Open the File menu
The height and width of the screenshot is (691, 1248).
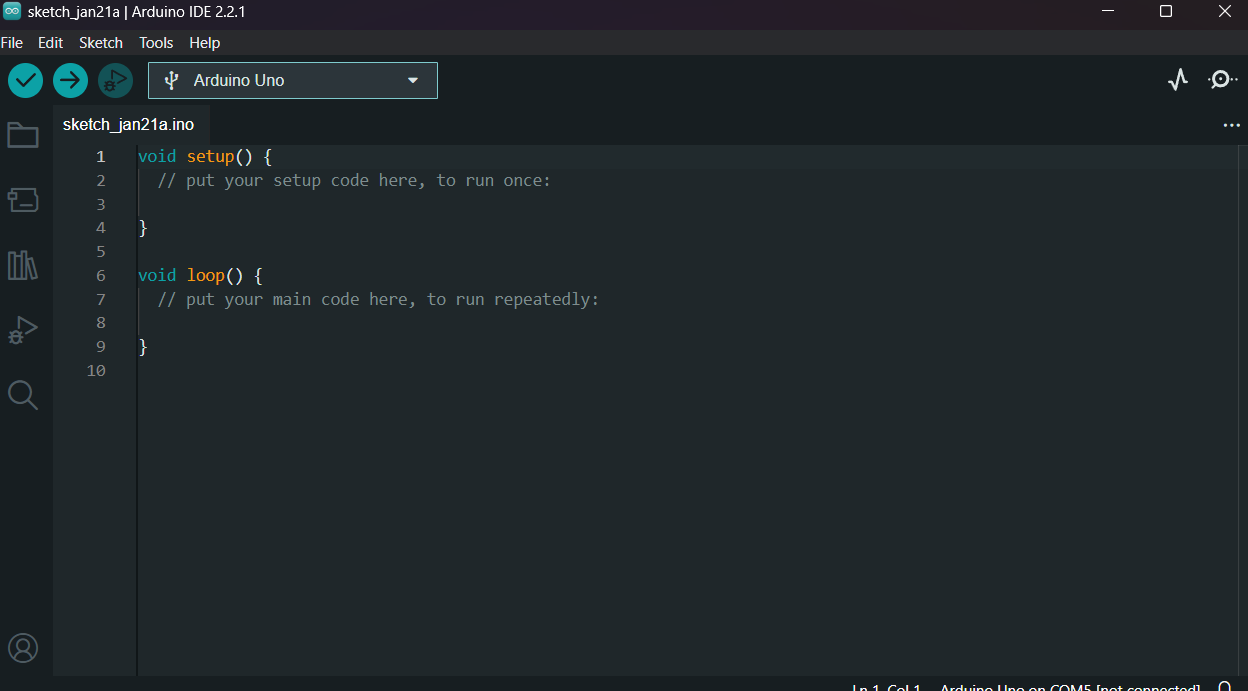pyautogui.click(x=12, y=43)
